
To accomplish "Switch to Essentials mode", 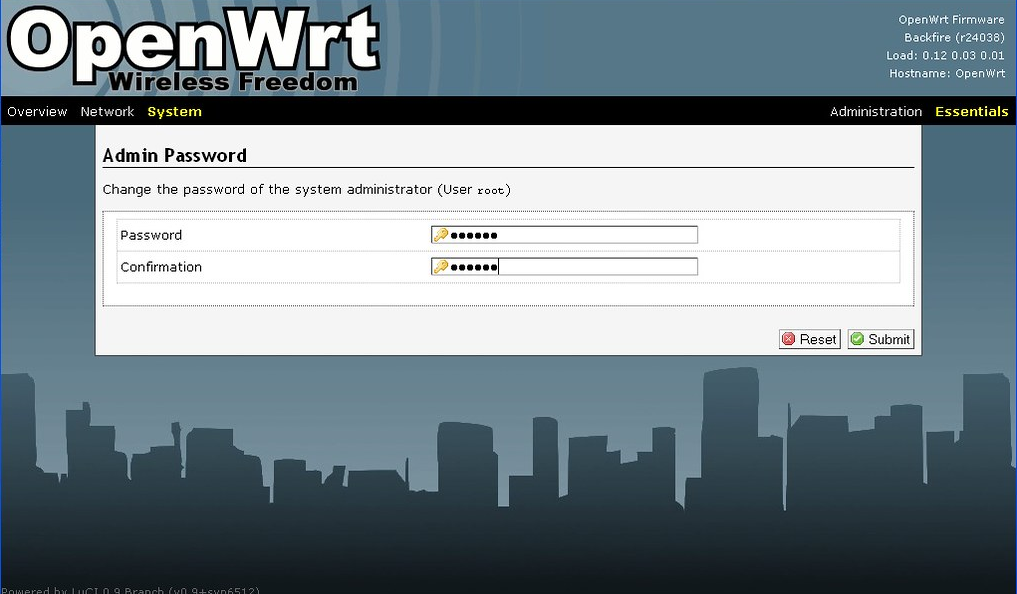I will tap(972, 112).
